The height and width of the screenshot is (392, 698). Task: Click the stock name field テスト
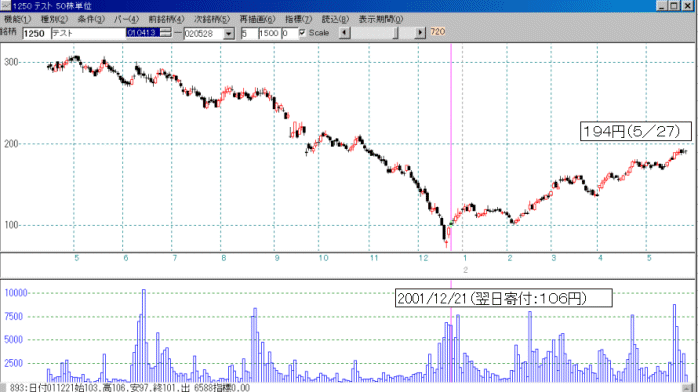click(89, 34)
